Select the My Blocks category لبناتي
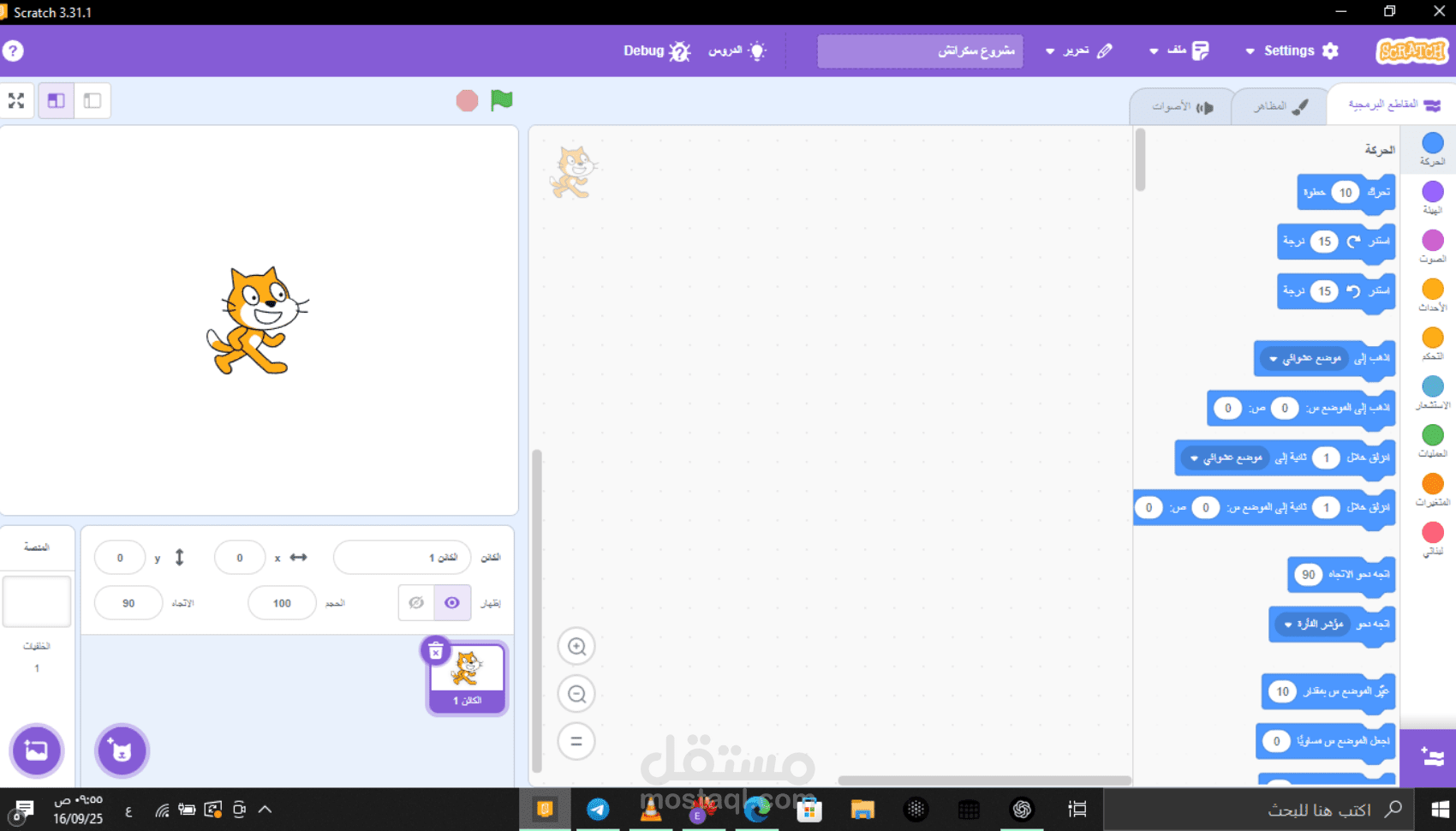The height and width of the screenshot is (831, 1456). [1432, 539]
